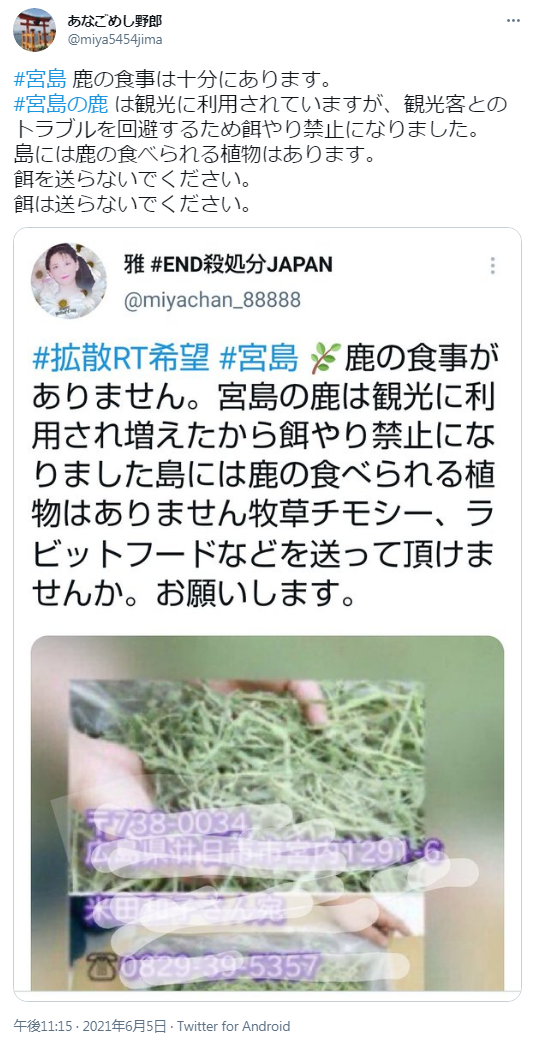Open the #拡散RT希望 hashtag in quoted tweet
The width and height of the screenshot is (535, 1044).
[120, 360]
